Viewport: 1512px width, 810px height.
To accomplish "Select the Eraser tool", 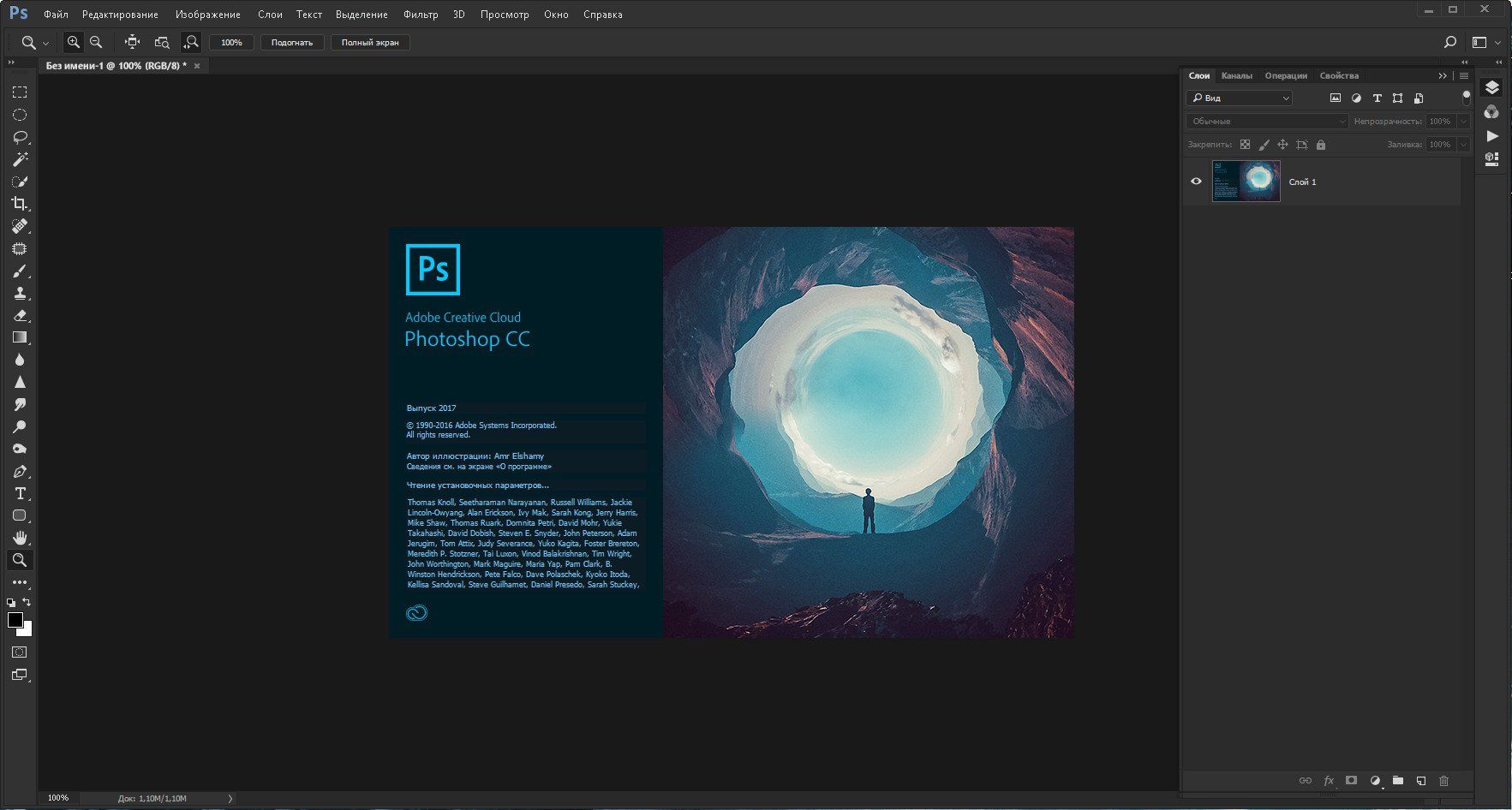I will coord(20,315).
